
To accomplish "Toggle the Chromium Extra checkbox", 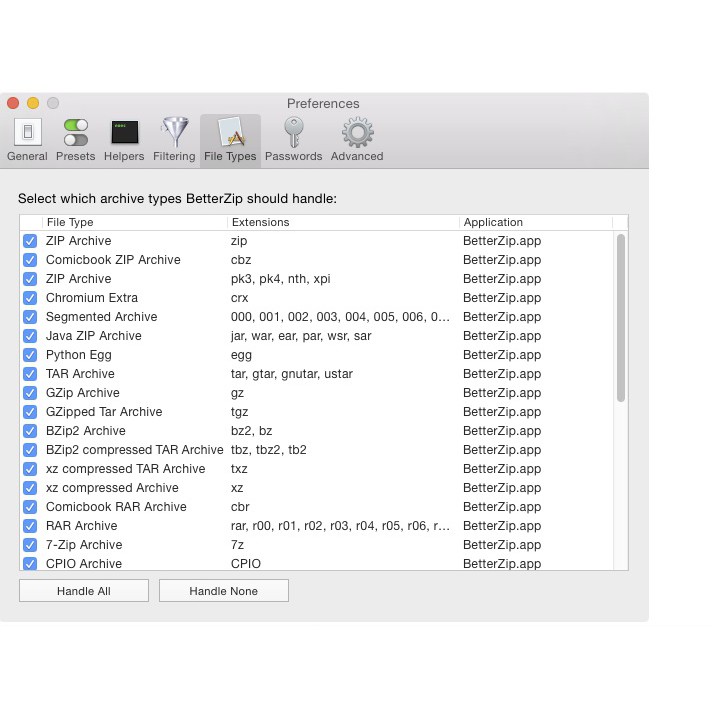I will (x=30, y=298).
